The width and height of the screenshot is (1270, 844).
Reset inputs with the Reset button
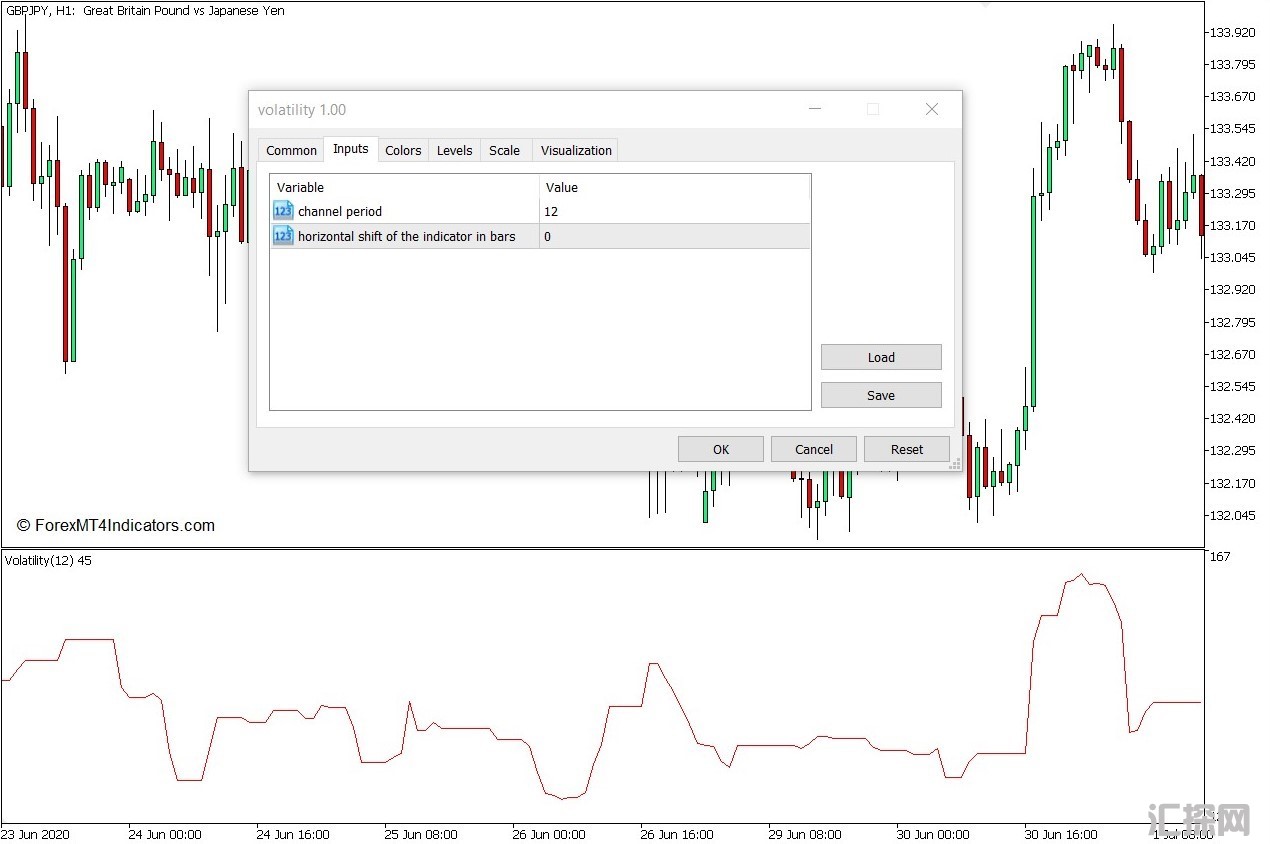tap(906, 449)
